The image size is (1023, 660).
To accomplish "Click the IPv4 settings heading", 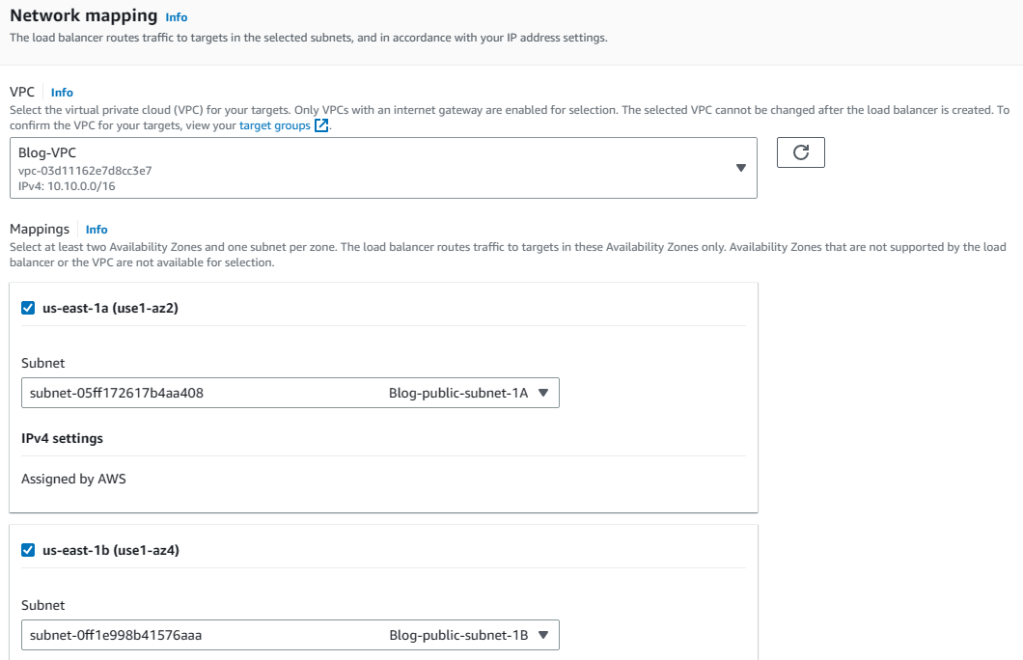I will pos(62,438).
